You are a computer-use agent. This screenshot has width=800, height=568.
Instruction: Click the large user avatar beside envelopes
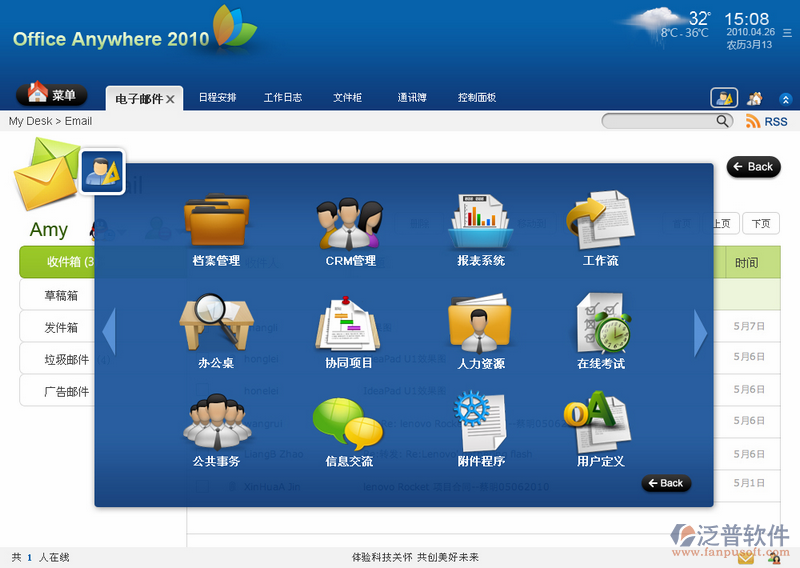[103, 171]
